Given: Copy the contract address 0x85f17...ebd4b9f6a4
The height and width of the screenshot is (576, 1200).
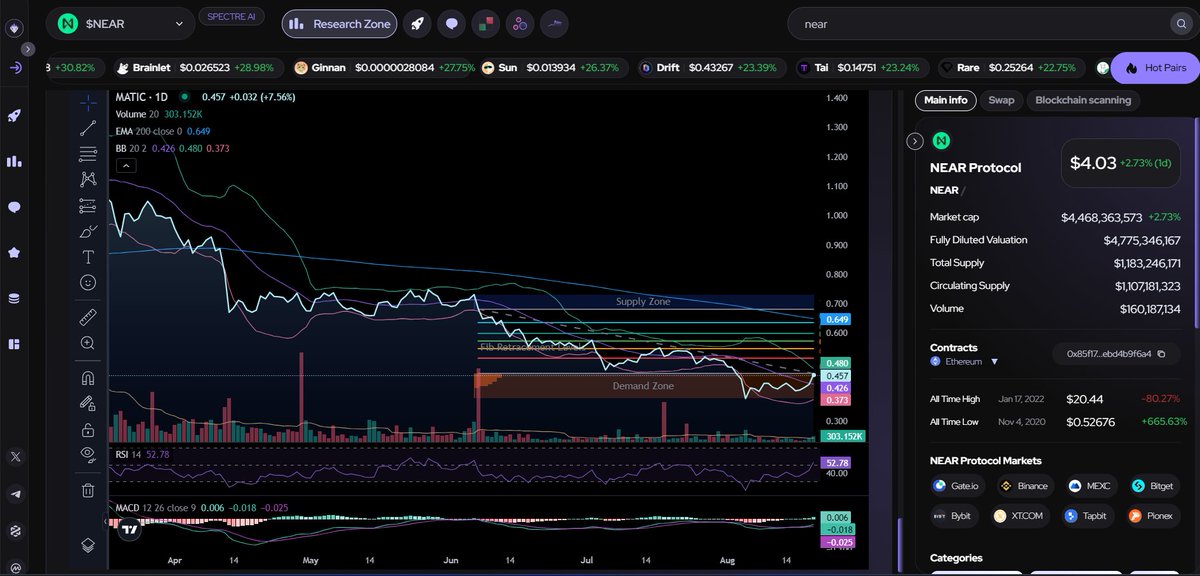Looking at the screenshot, I should tap(1161, 354).
